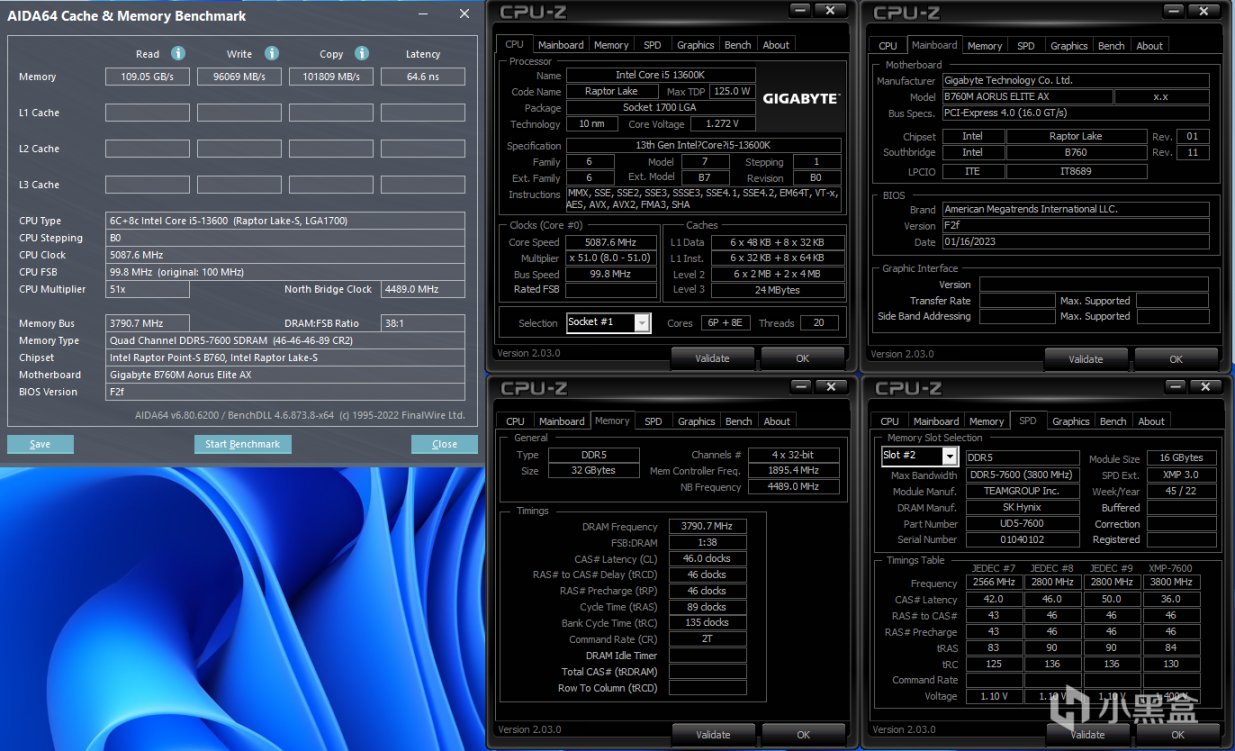Switch to Memory tab in the Processor CPU-Z window
This screenshot has width=1235, height=751.
pyautogui.click(x=611, y=45)
